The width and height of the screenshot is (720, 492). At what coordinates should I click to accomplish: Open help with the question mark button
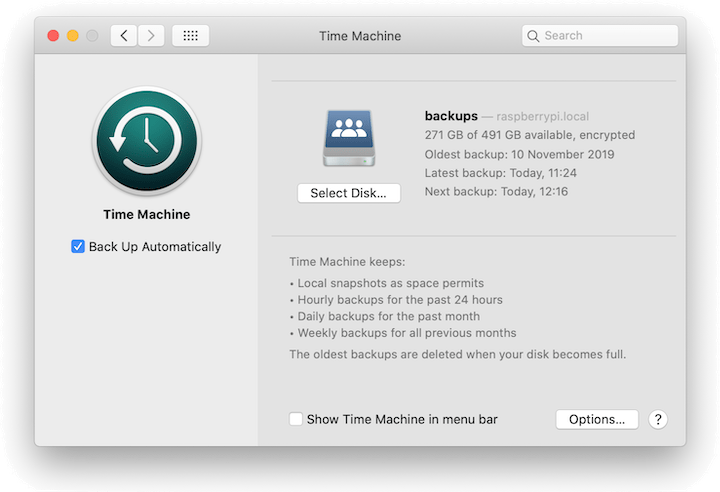tap(658, 419)
